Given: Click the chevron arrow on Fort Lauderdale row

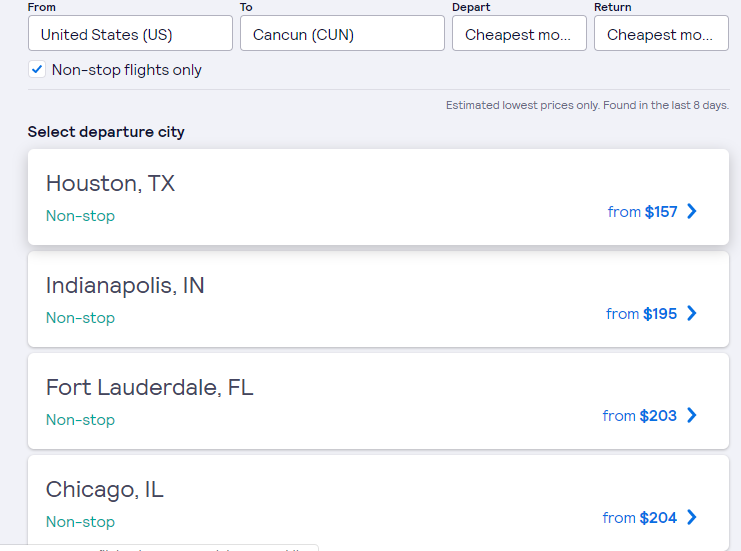Looking at the screenshot, I should [692, 415].
